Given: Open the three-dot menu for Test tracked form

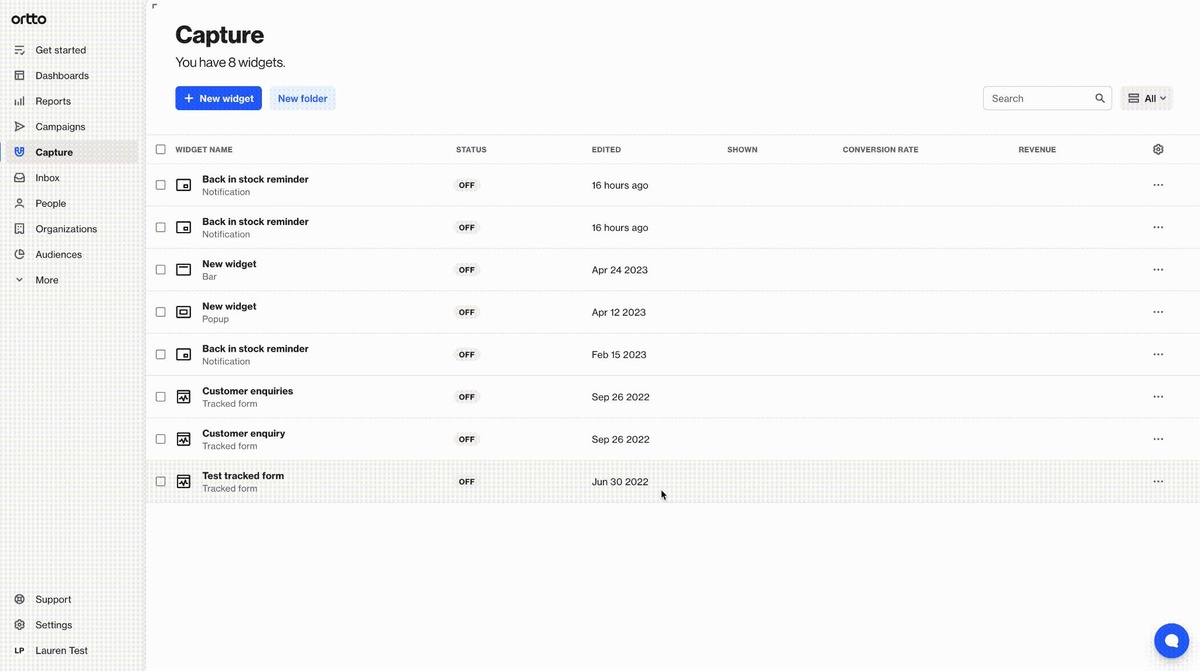Looking at the screenshot, I should pyautogui.click(x=1158, y=481).
